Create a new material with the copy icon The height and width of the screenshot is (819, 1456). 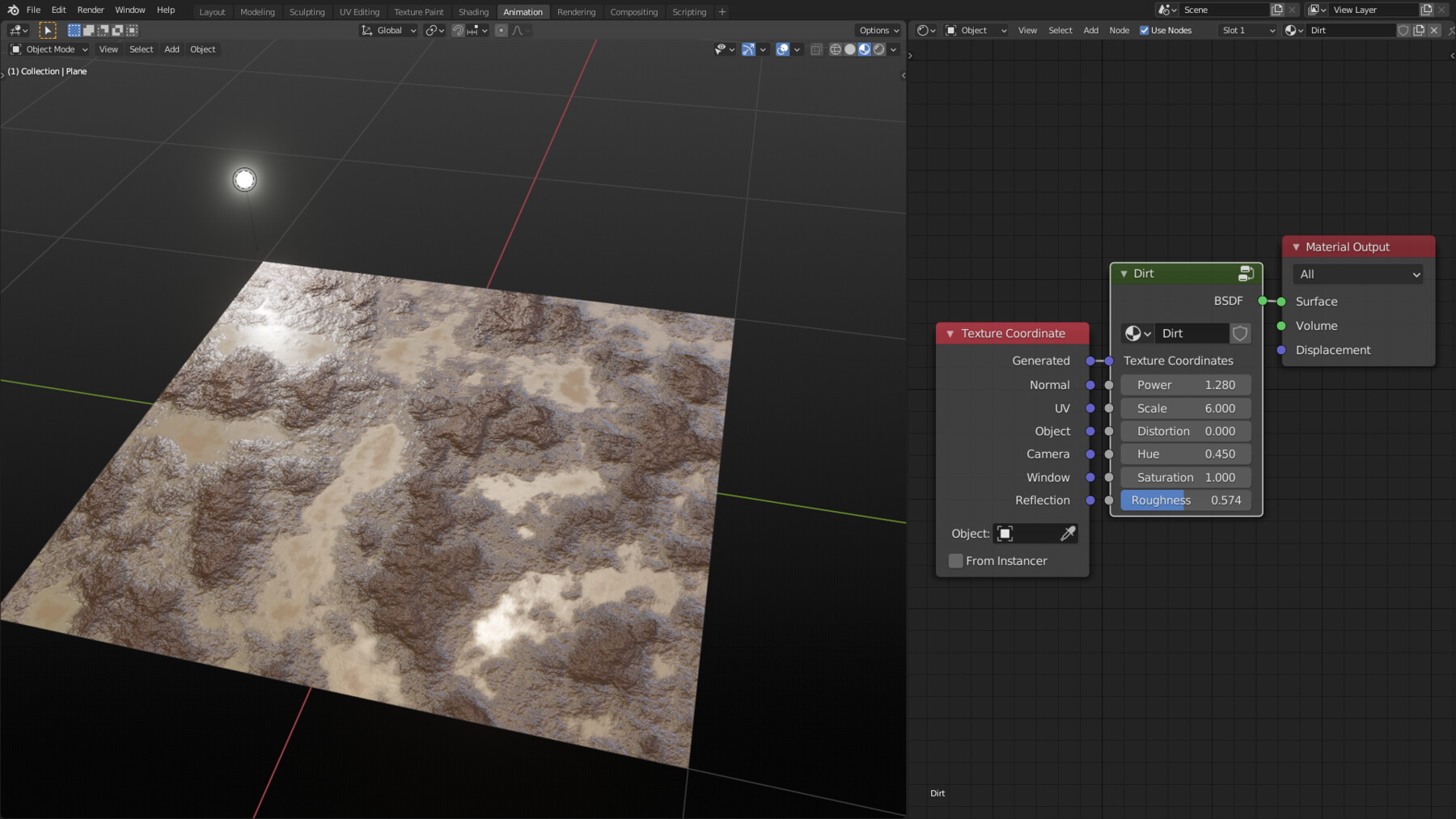[1419, 30]
